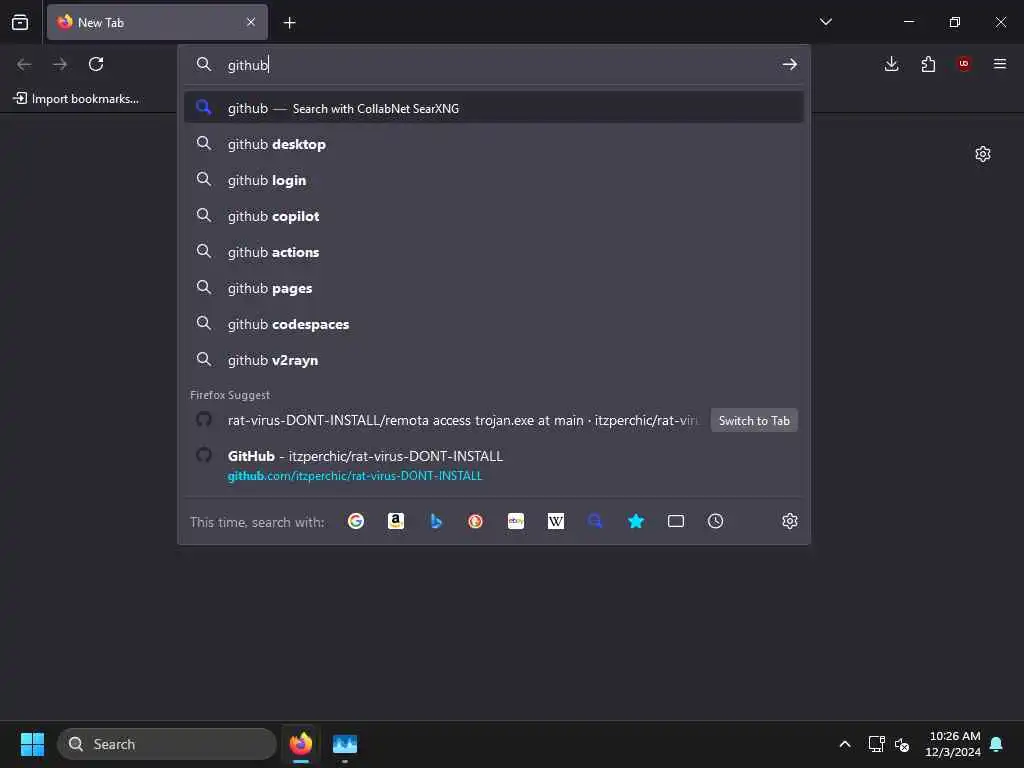1024x768 pixels.
Task: Search this time with Amazon
Action: 396,520
